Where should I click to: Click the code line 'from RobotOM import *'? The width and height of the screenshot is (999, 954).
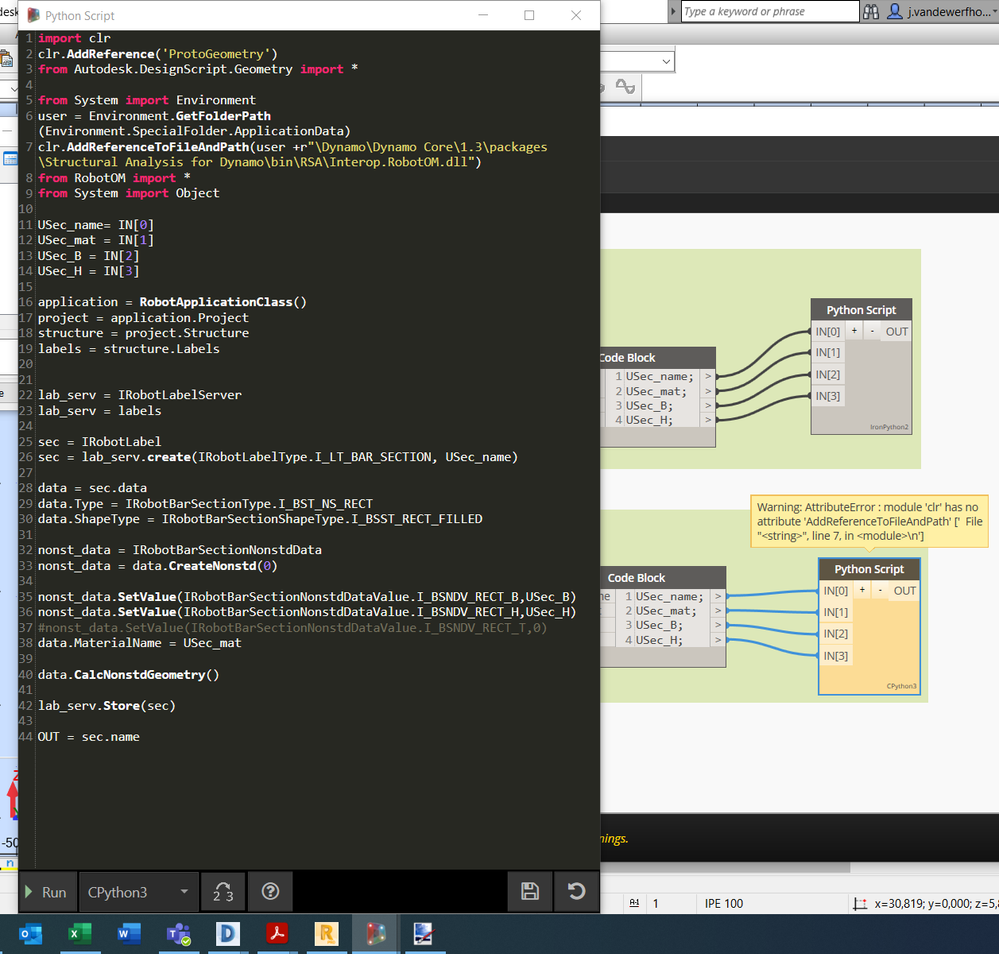click(114, 178)
